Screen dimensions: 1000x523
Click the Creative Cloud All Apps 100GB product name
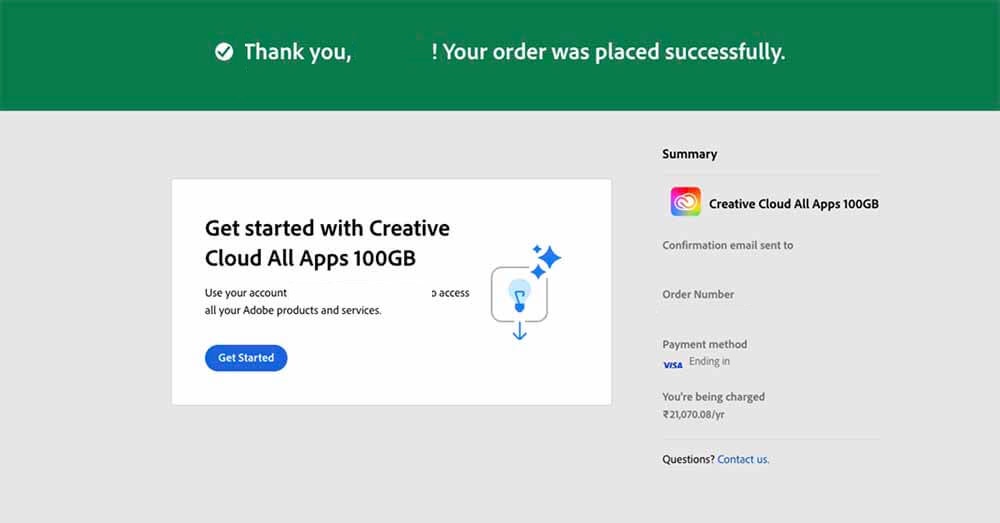[793, 204]
